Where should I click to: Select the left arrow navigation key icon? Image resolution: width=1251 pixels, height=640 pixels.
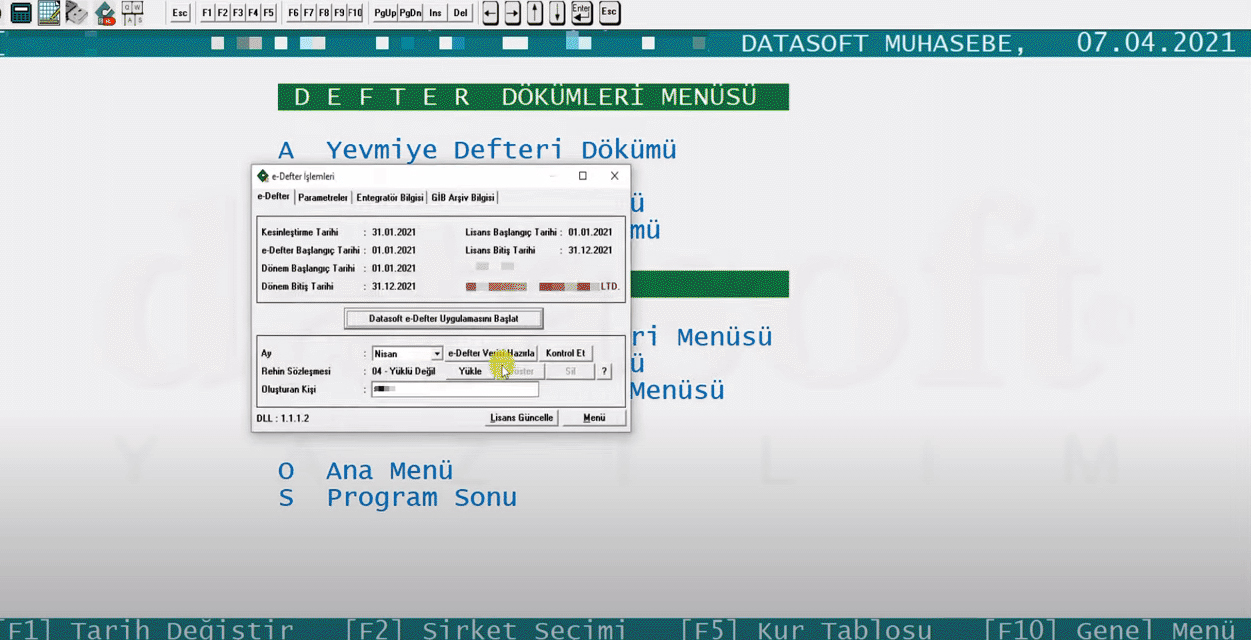490,13
